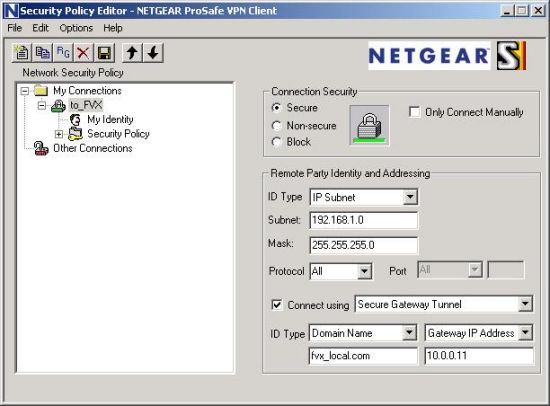Save policy with floppy disk icon

click(104, 53)
